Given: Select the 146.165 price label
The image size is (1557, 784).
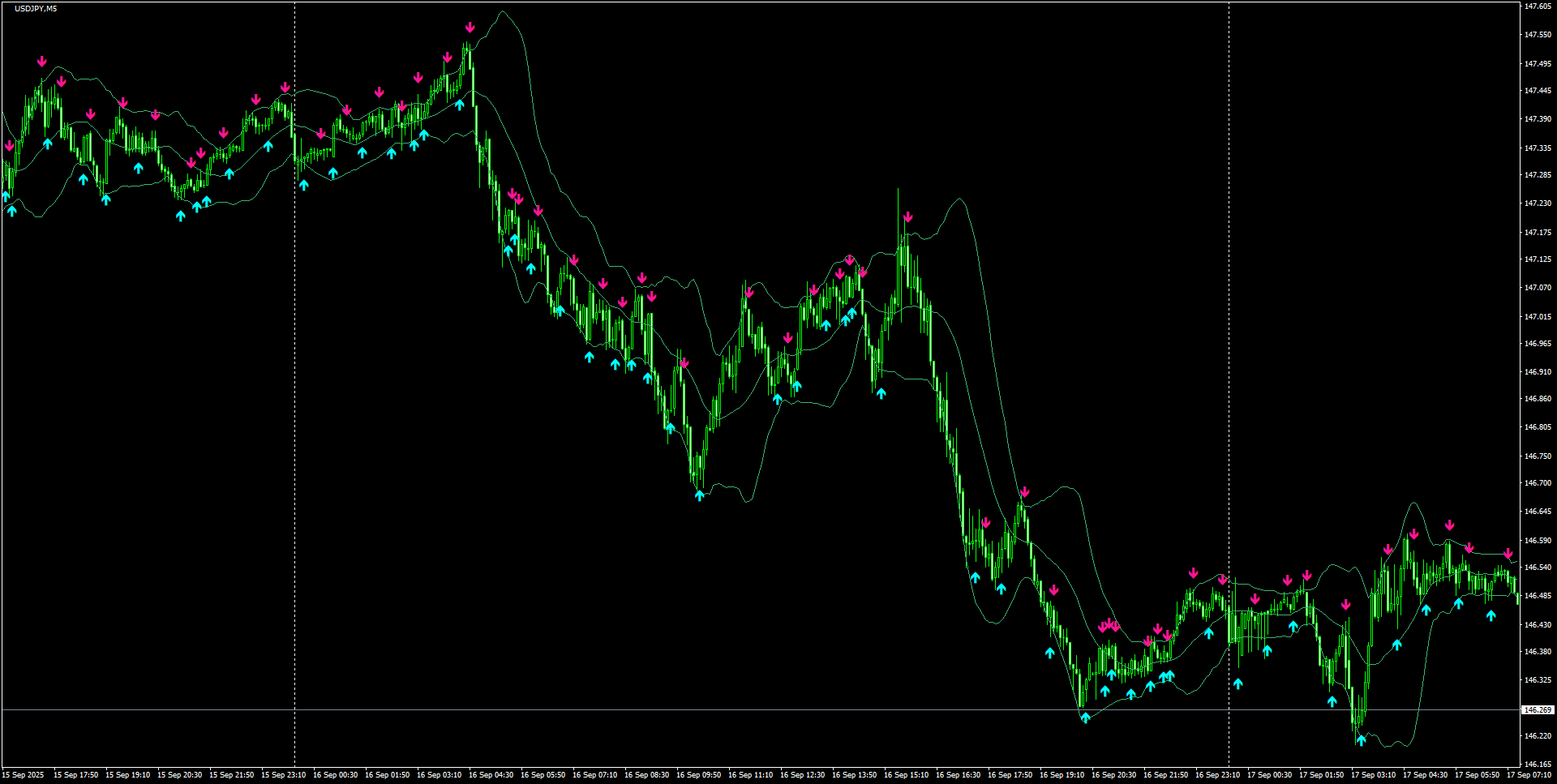Looking at the screenshot, I should click(1538, 765).
